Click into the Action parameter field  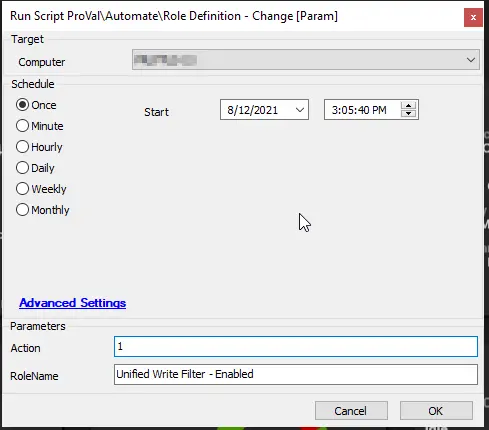click(x=296, y=347)
